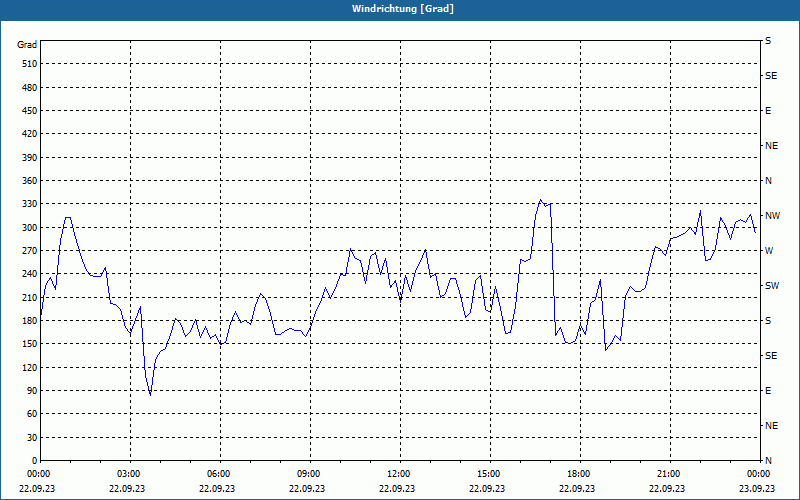Click the 240 y-axis value
The image size is (800, 500).
[29, 274]
